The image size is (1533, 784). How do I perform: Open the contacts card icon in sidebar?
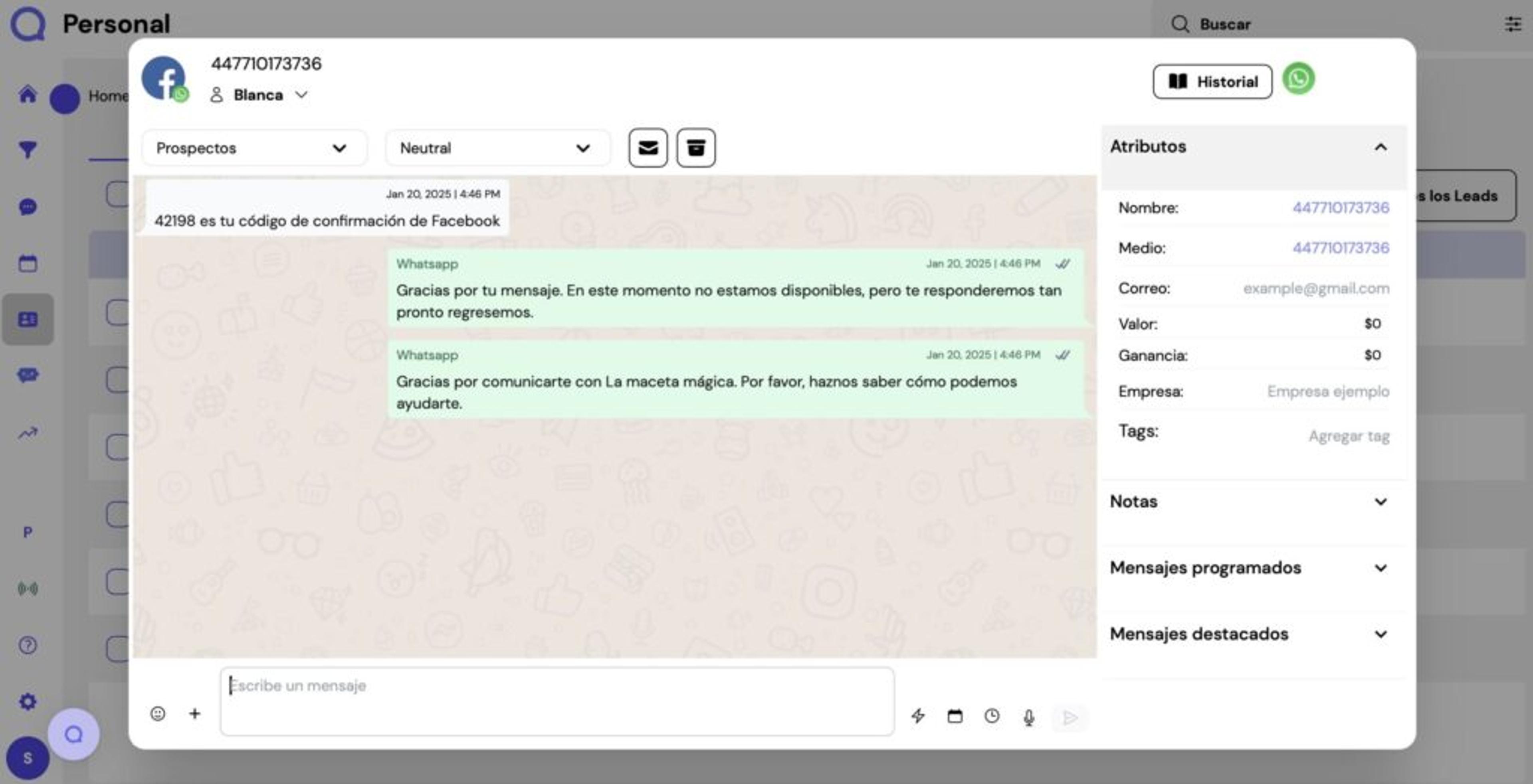point(28,320)
